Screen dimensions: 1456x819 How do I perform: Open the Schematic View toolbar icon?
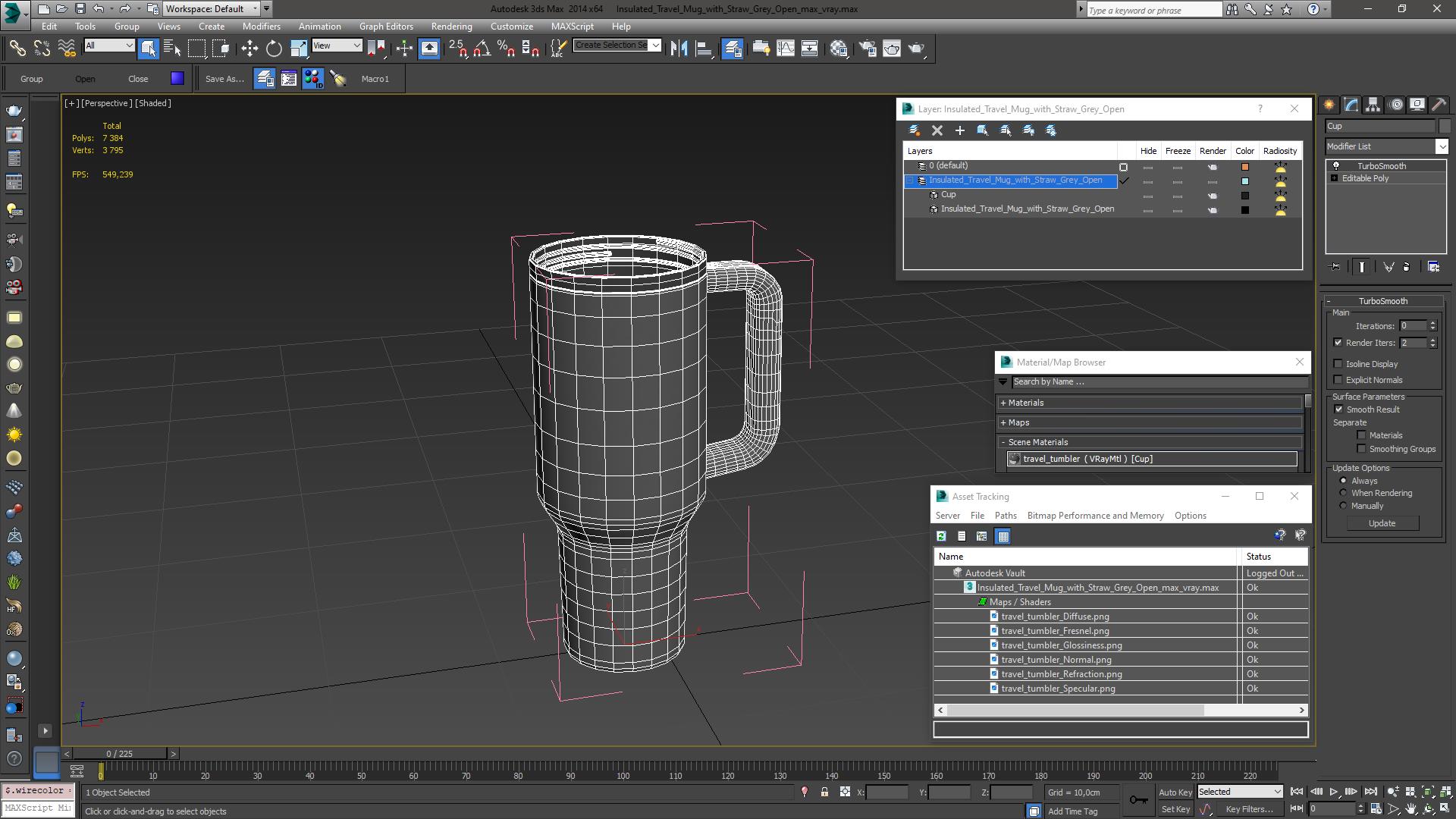[810, 49]
